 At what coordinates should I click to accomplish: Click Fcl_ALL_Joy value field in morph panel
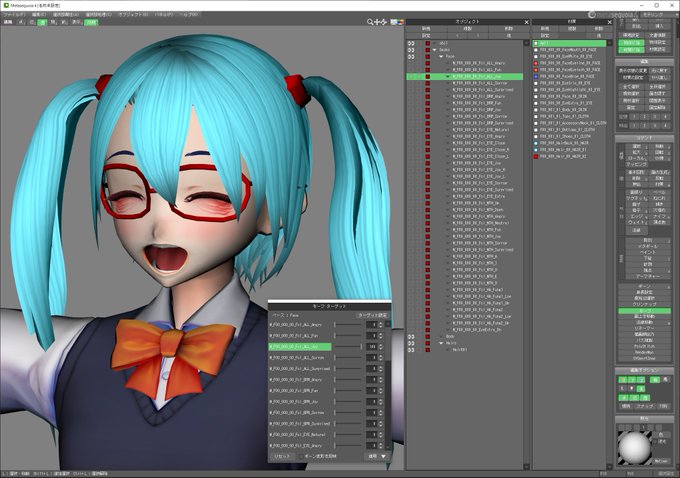point(372,347)
